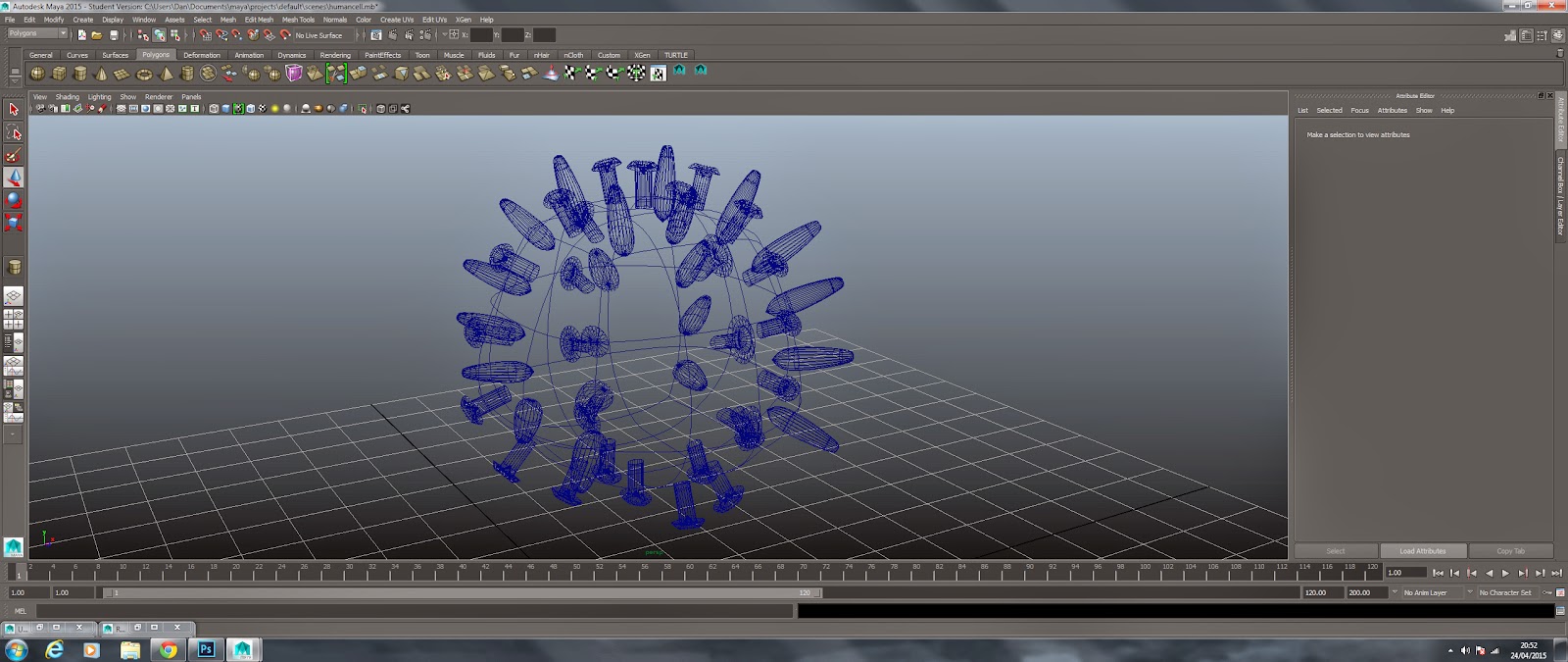The image size is (1568, 662).
Task: Create a polygon cone from the shelf
Action: [101, 74]
